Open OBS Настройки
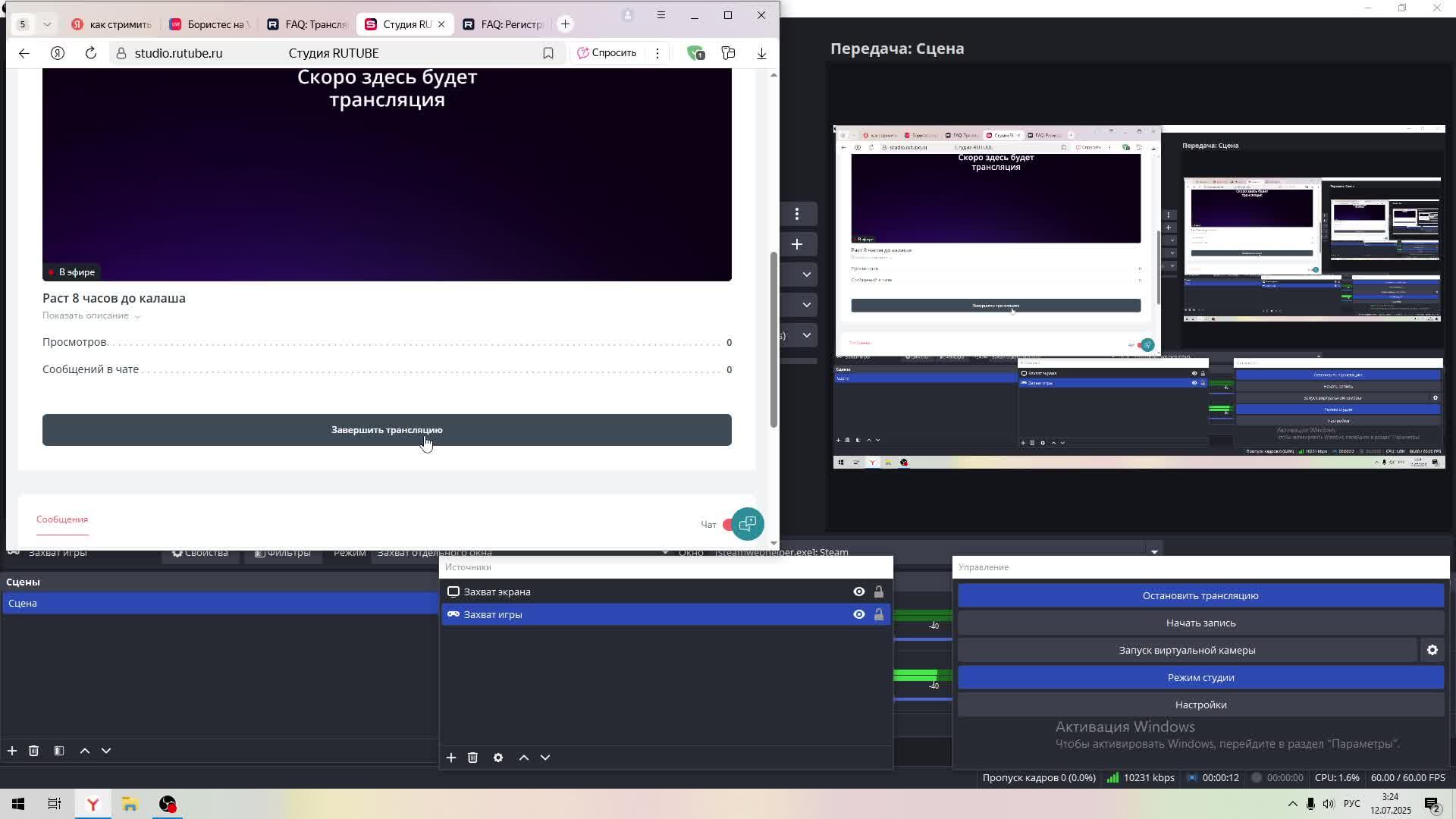Image resolution: width=1456 pixels, height=819 pixels. tap(1200, 704)
